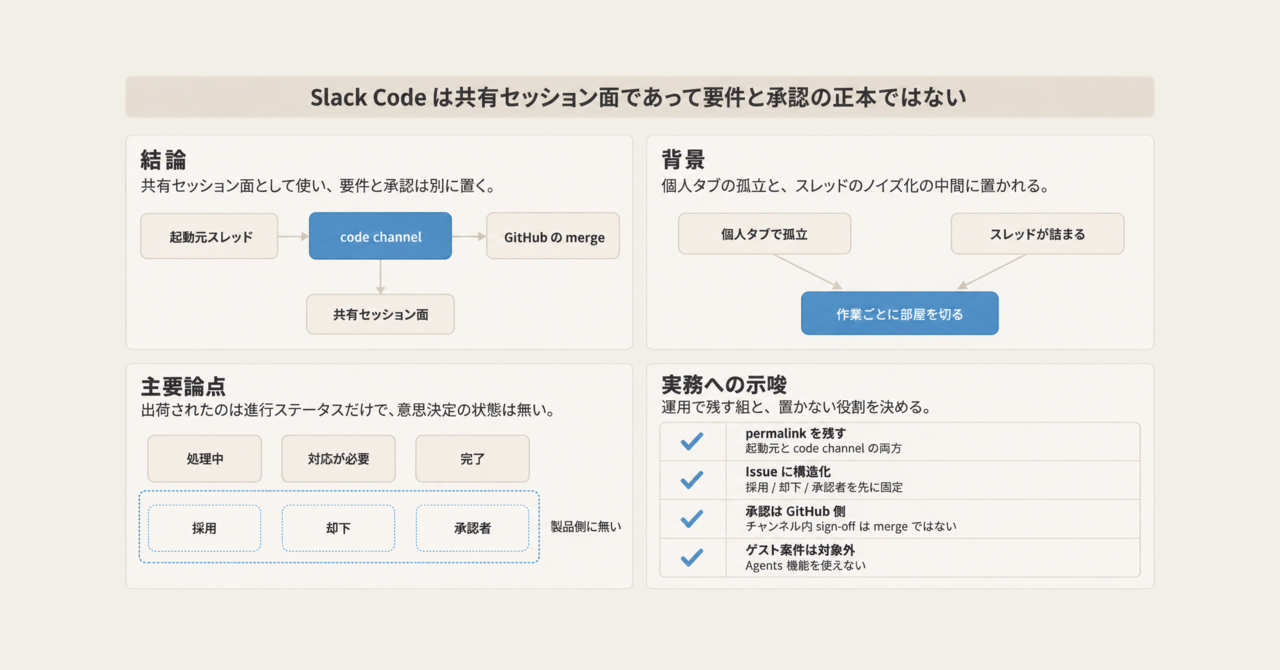Viewport: 1280px width, 670px height.
Task: Click the text 採用 / 却下 / 承認者を先に固定
Action: tap(825, 488)
